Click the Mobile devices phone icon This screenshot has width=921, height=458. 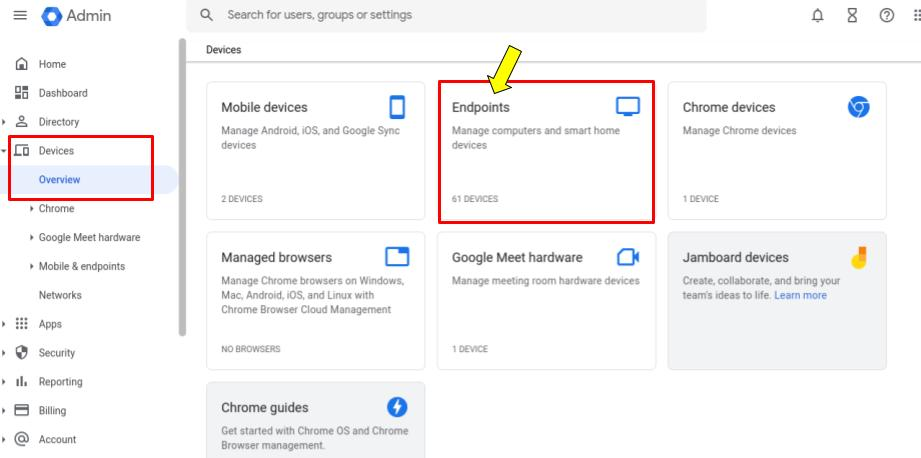(x=397, y=107)
